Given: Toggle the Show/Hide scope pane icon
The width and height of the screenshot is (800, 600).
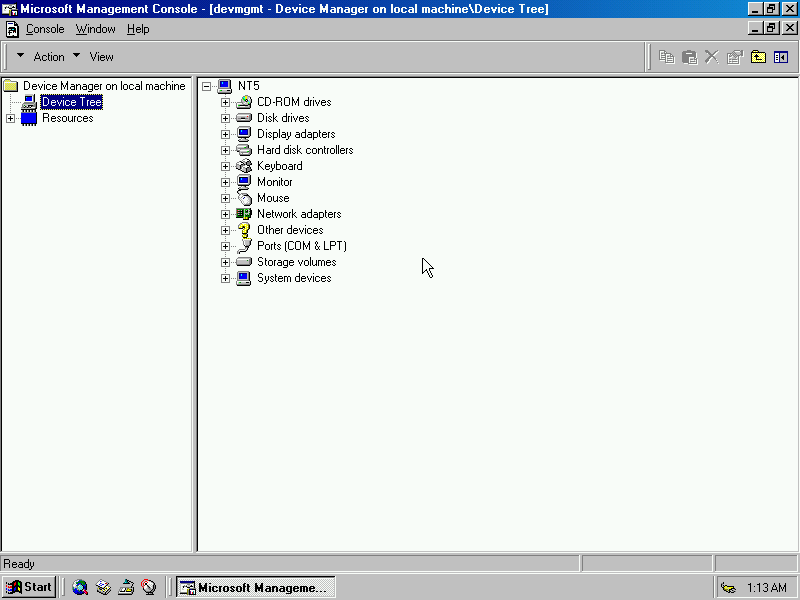Looking at the screenshot, I should pyautogui.click(x=781, y=57).
